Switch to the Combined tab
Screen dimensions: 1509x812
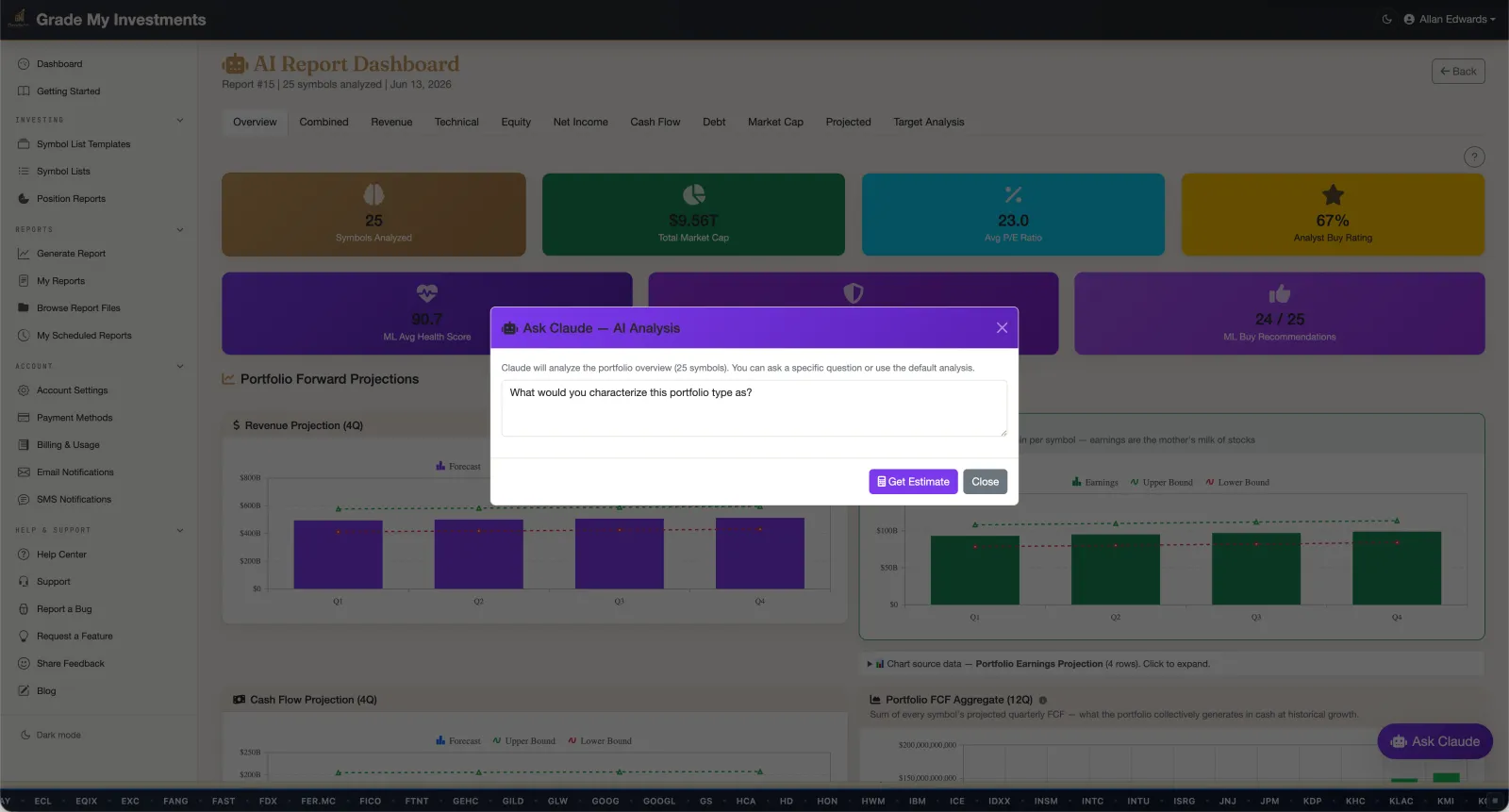(x=323, y=123)
